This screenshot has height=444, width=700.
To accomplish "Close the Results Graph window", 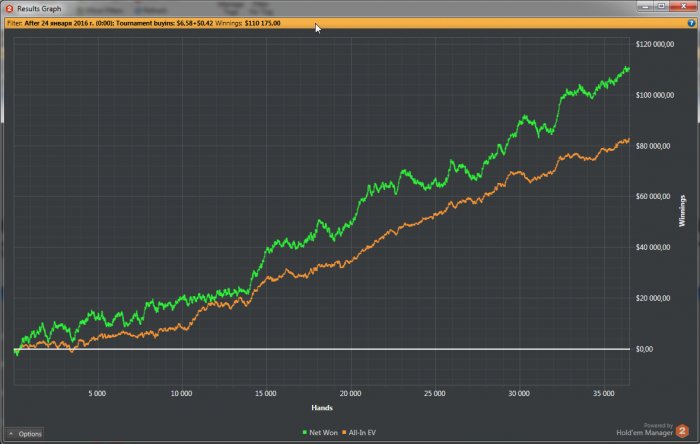I will point(684,8).
